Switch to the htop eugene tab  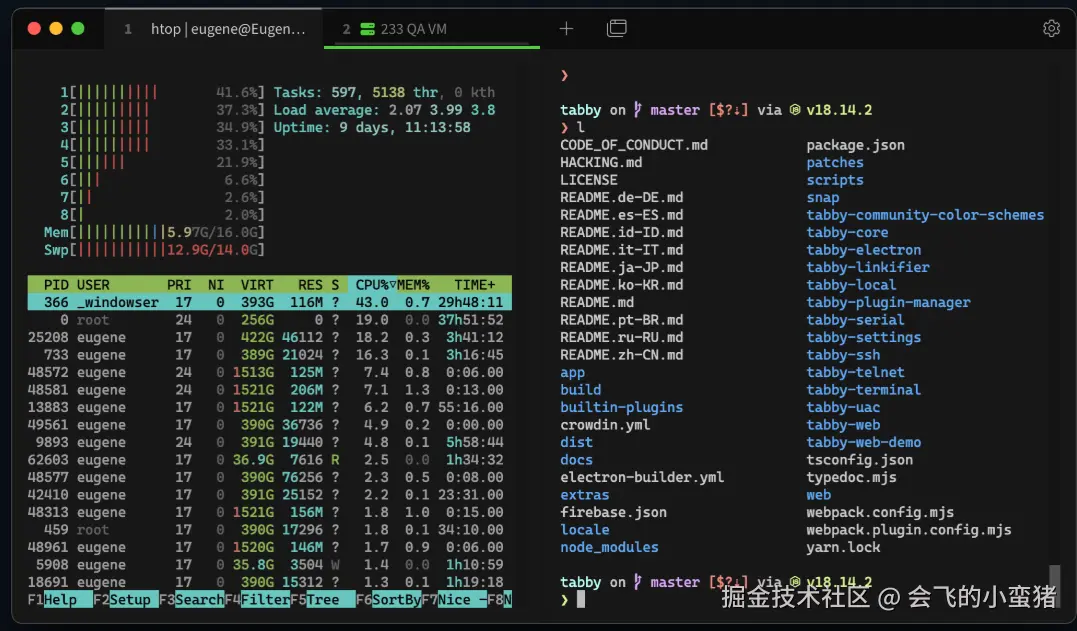click(214, 29)
